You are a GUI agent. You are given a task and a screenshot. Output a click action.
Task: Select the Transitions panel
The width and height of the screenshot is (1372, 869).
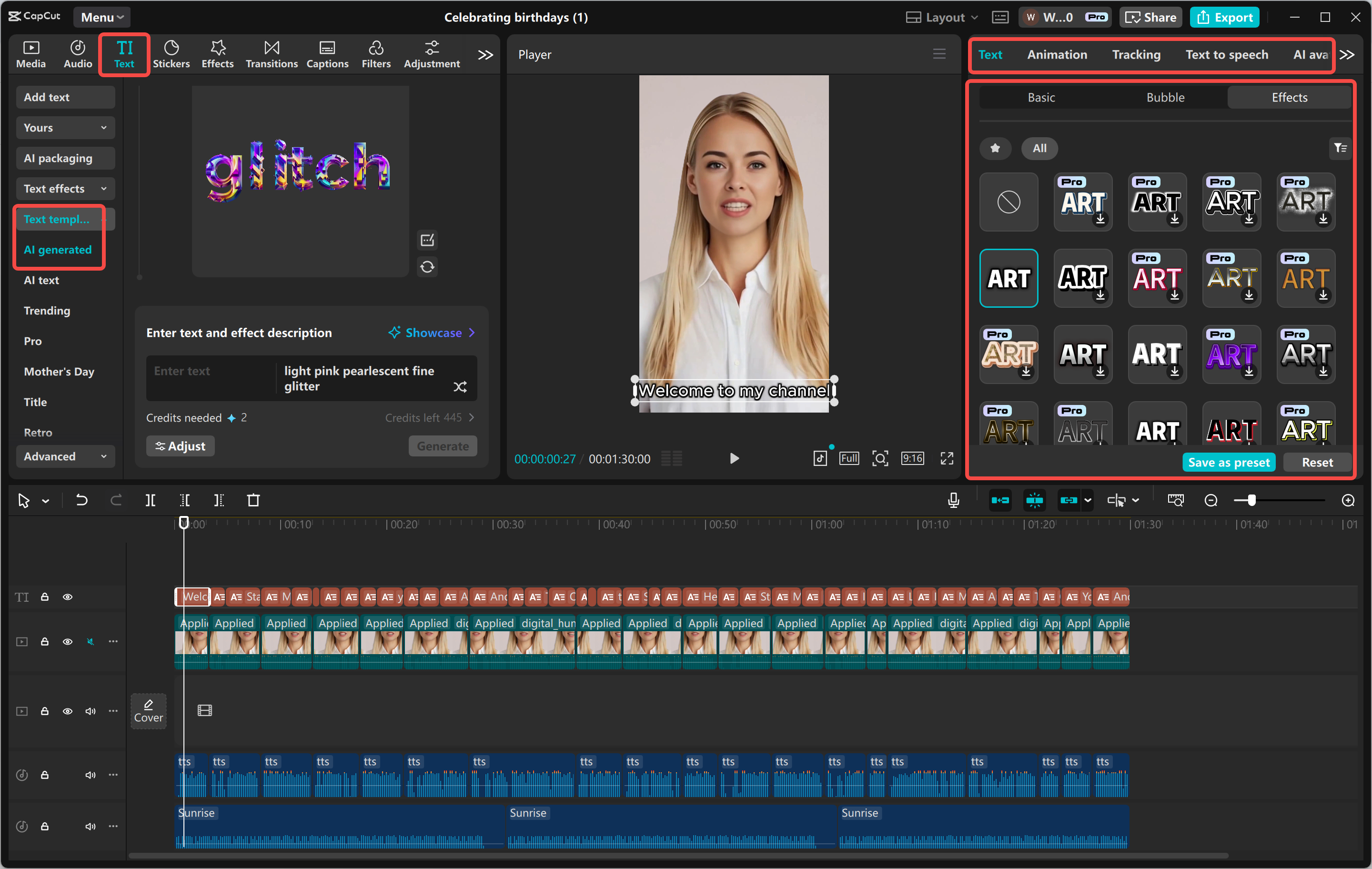pos(271,53)
